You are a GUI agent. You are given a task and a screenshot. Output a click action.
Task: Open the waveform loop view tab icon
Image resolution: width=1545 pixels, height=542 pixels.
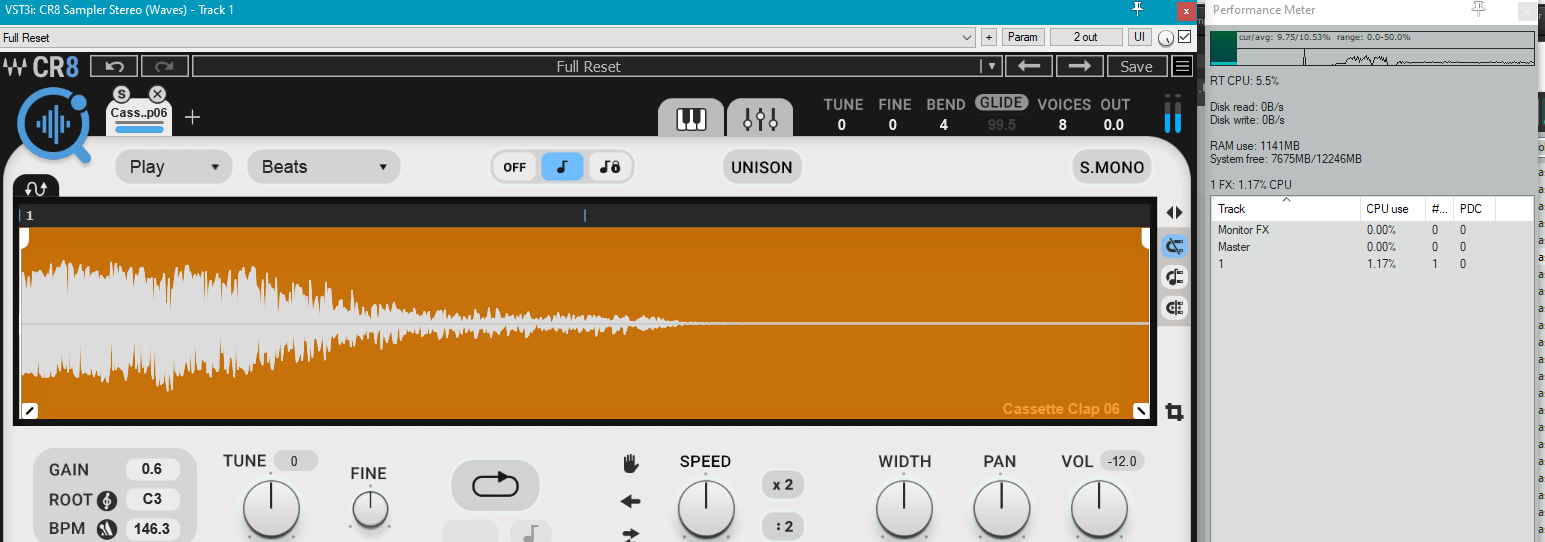[x=37, y=187]
